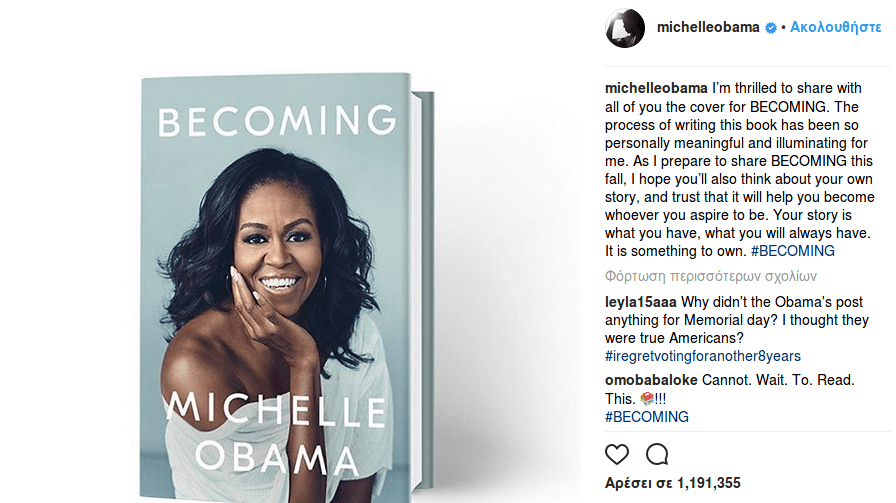The height and width of the screenshot is (503, 896).
Task: Like the post with the heart icon
Action: [x=617, y=454]
